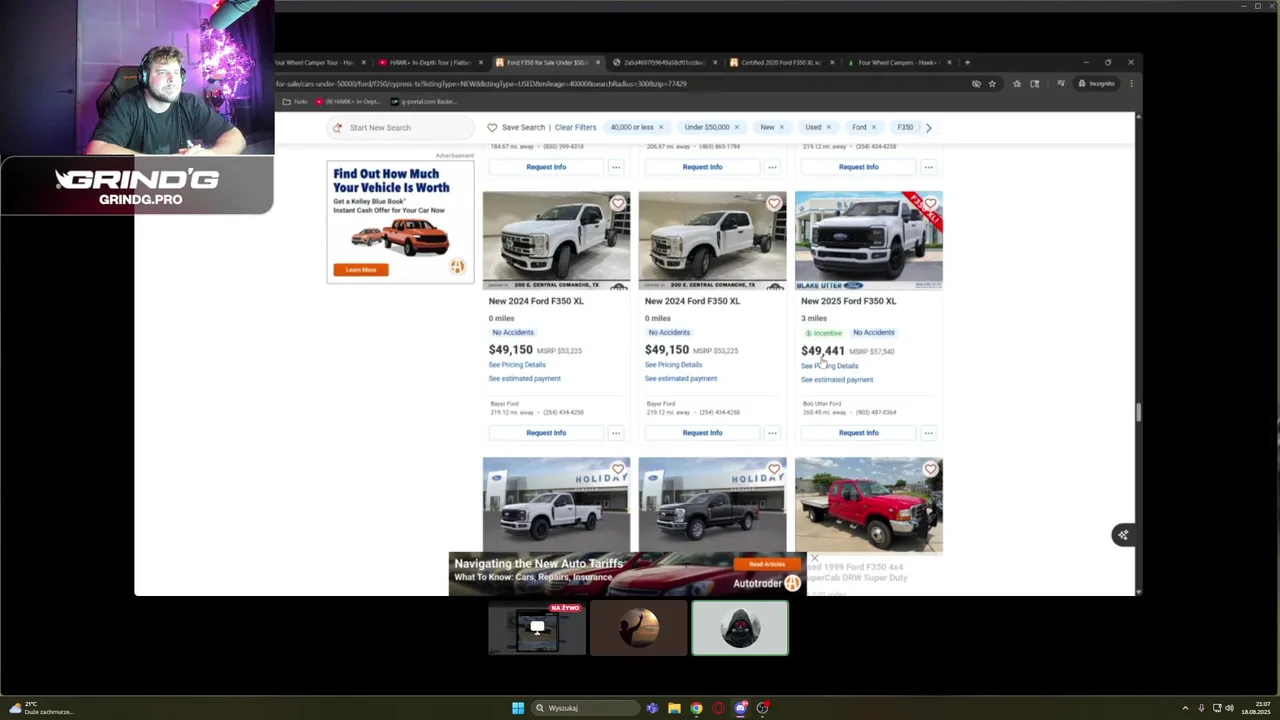This screenshot has height=720, width=1280.
Task: Switch to "Ford F350 for Sale Under $50" tab
Action: click(545, 62)
